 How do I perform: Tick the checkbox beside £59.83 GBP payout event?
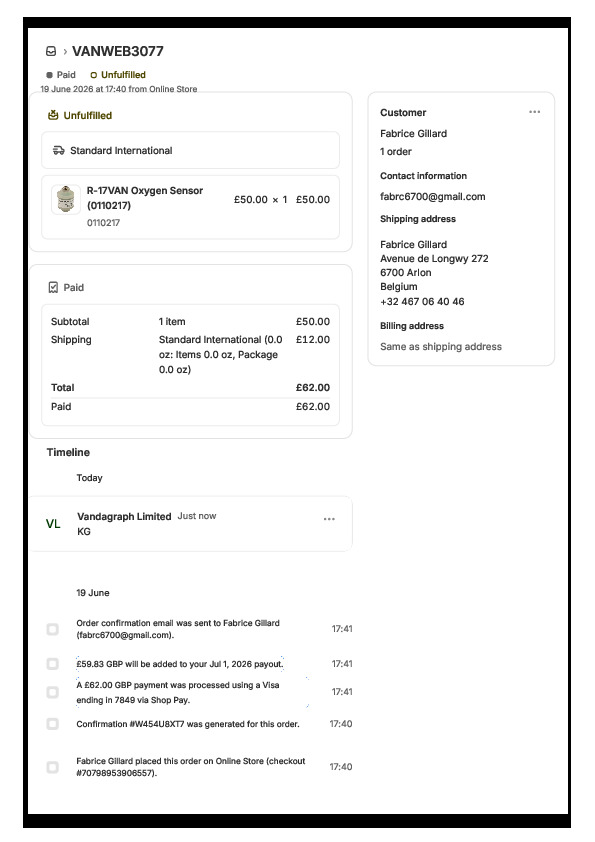coord(53,664)
